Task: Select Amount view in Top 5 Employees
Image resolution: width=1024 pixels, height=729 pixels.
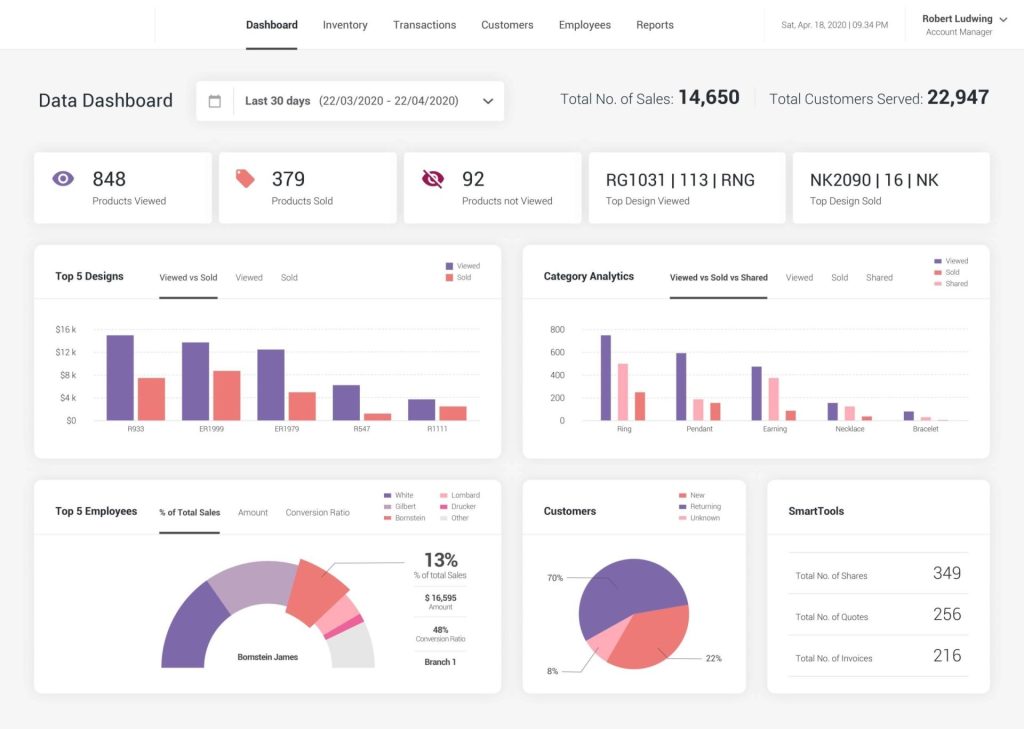Action: click(253, 513)
